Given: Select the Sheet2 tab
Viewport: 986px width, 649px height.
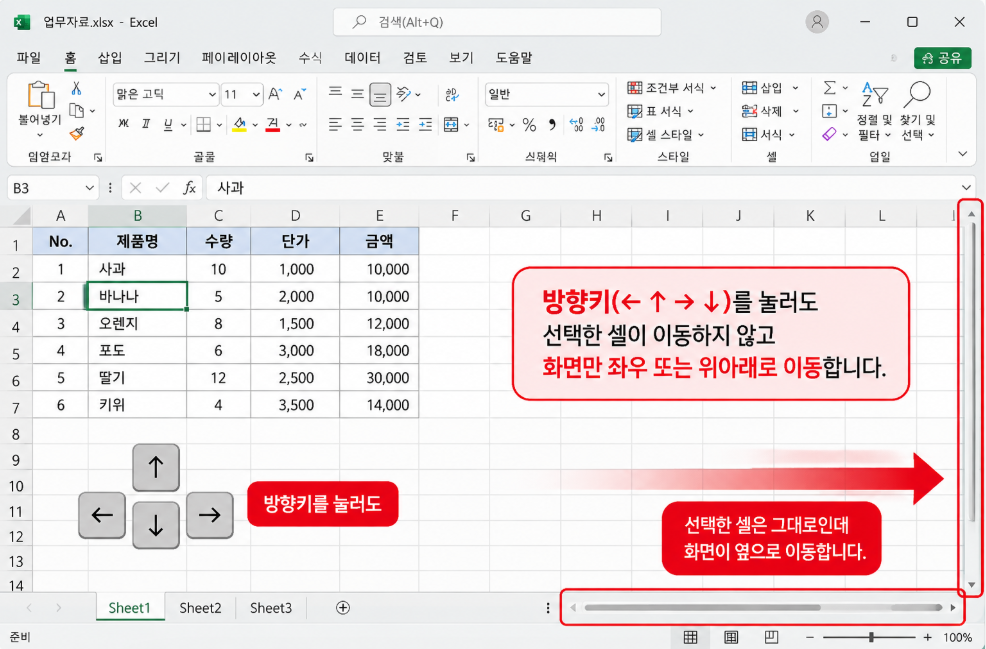Looking at the screenshot, I should point(200,607).
